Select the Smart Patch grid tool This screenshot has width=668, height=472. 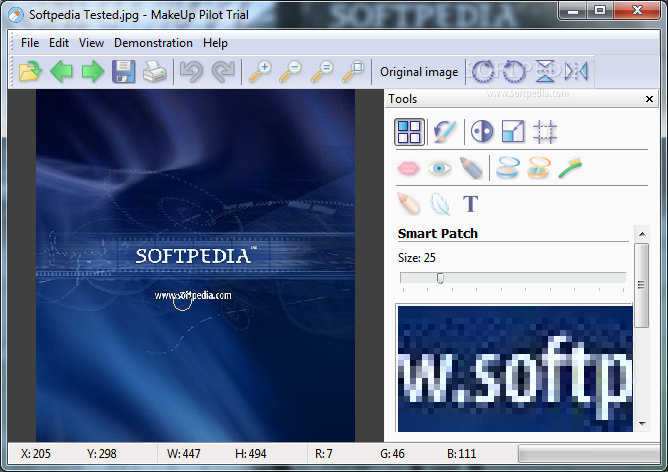(409, 132)
